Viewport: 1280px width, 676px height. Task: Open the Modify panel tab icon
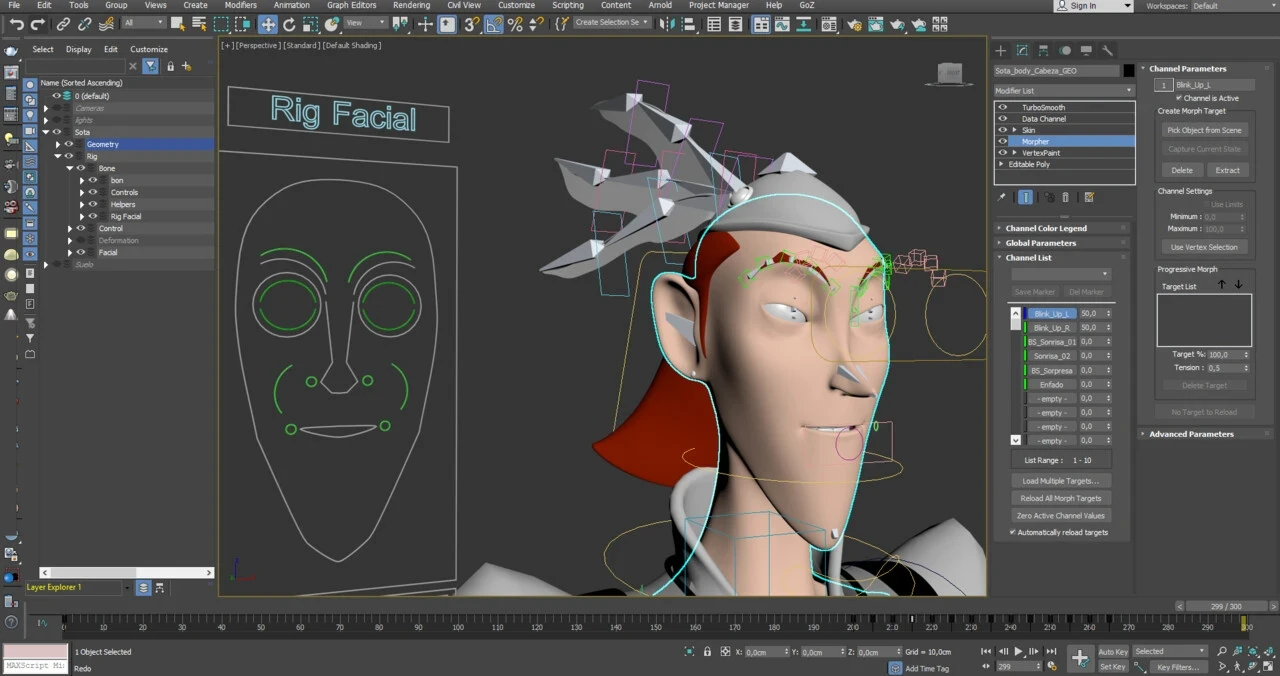tap(1022, 50)
